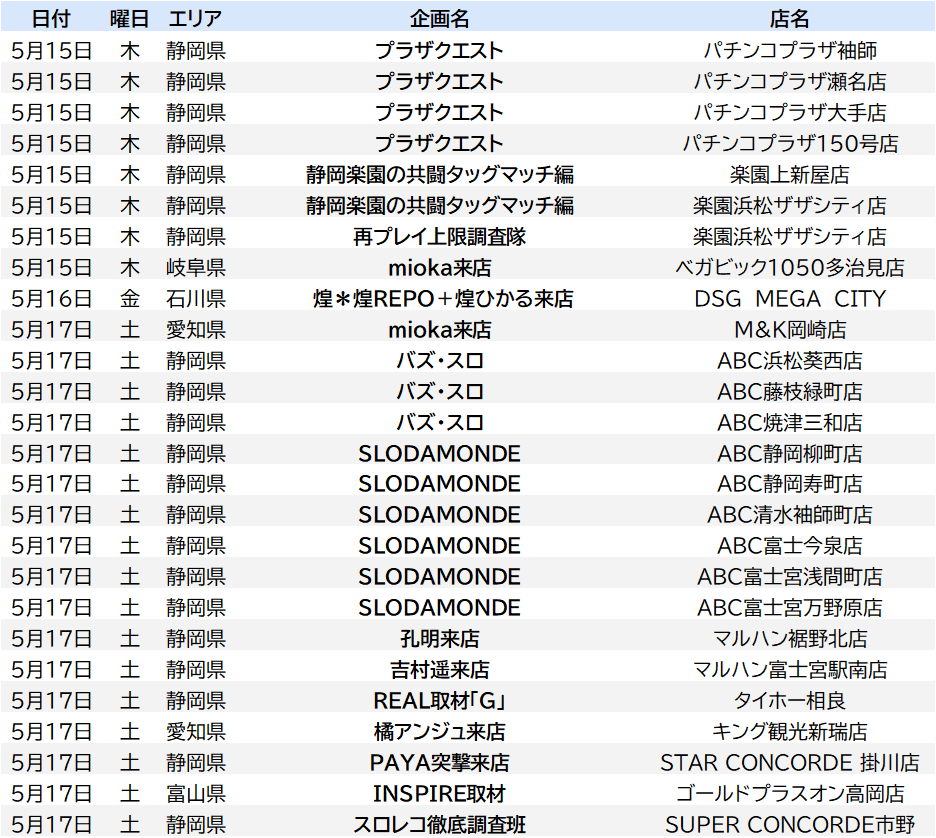The height and width of the screenshot is (838, 936).
Task: Select store cell マルハン裾野北店
Action: tap(790, 639)
